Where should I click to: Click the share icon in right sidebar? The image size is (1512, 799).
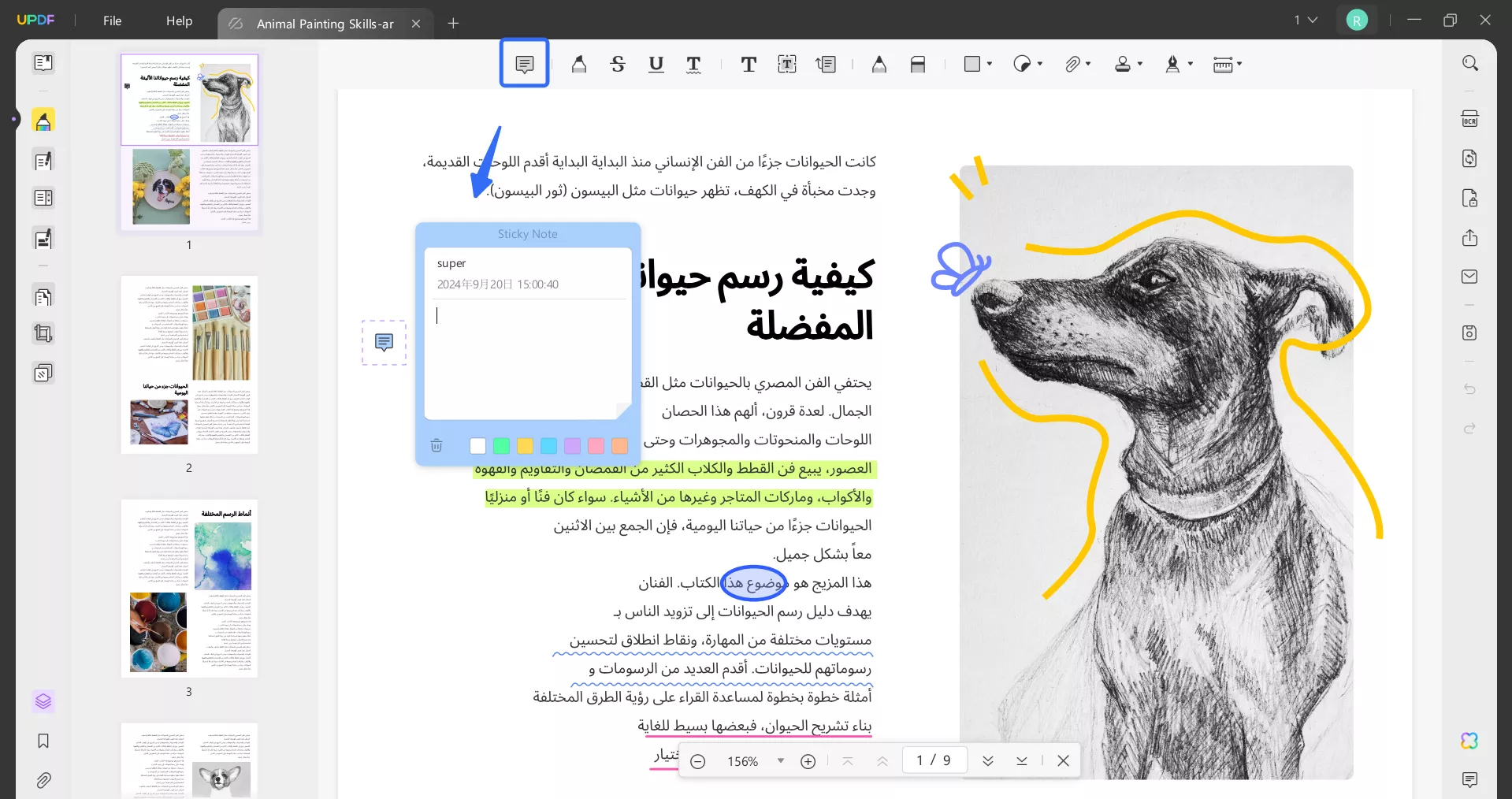click(1470, 238)
